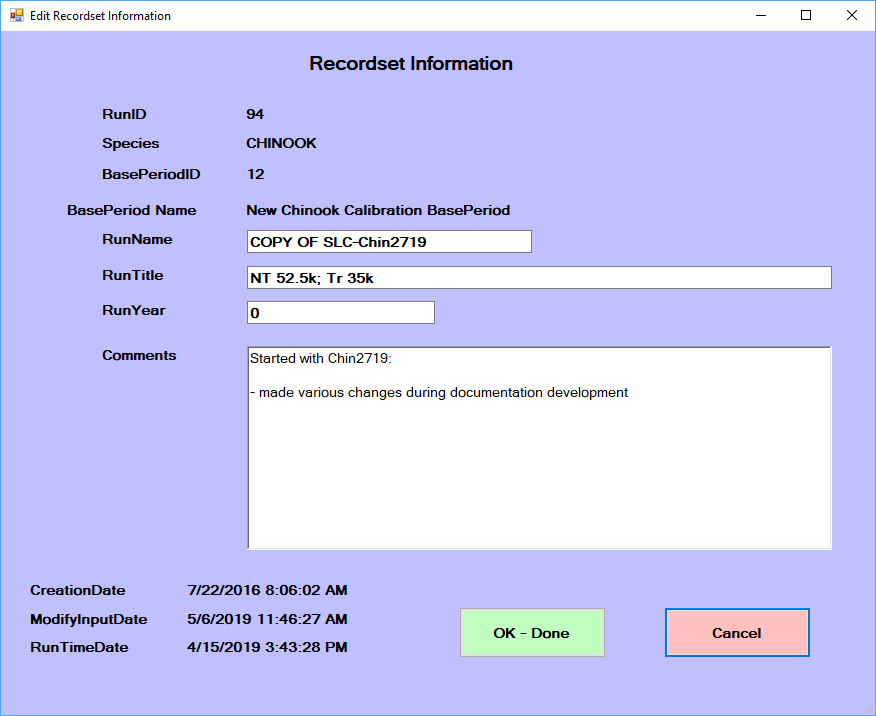This screenshot has height=716, width=876.
Task: Click the application icon in title bar
Action: click(x=17, y=15)
